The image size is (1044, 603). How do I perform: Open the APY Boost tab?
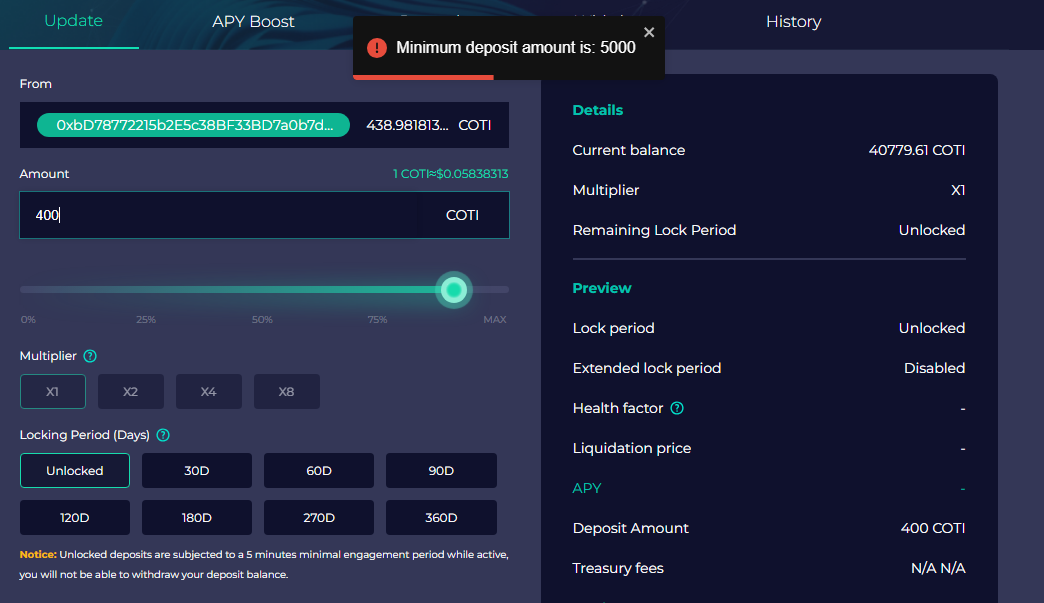(x=253, y=21)
